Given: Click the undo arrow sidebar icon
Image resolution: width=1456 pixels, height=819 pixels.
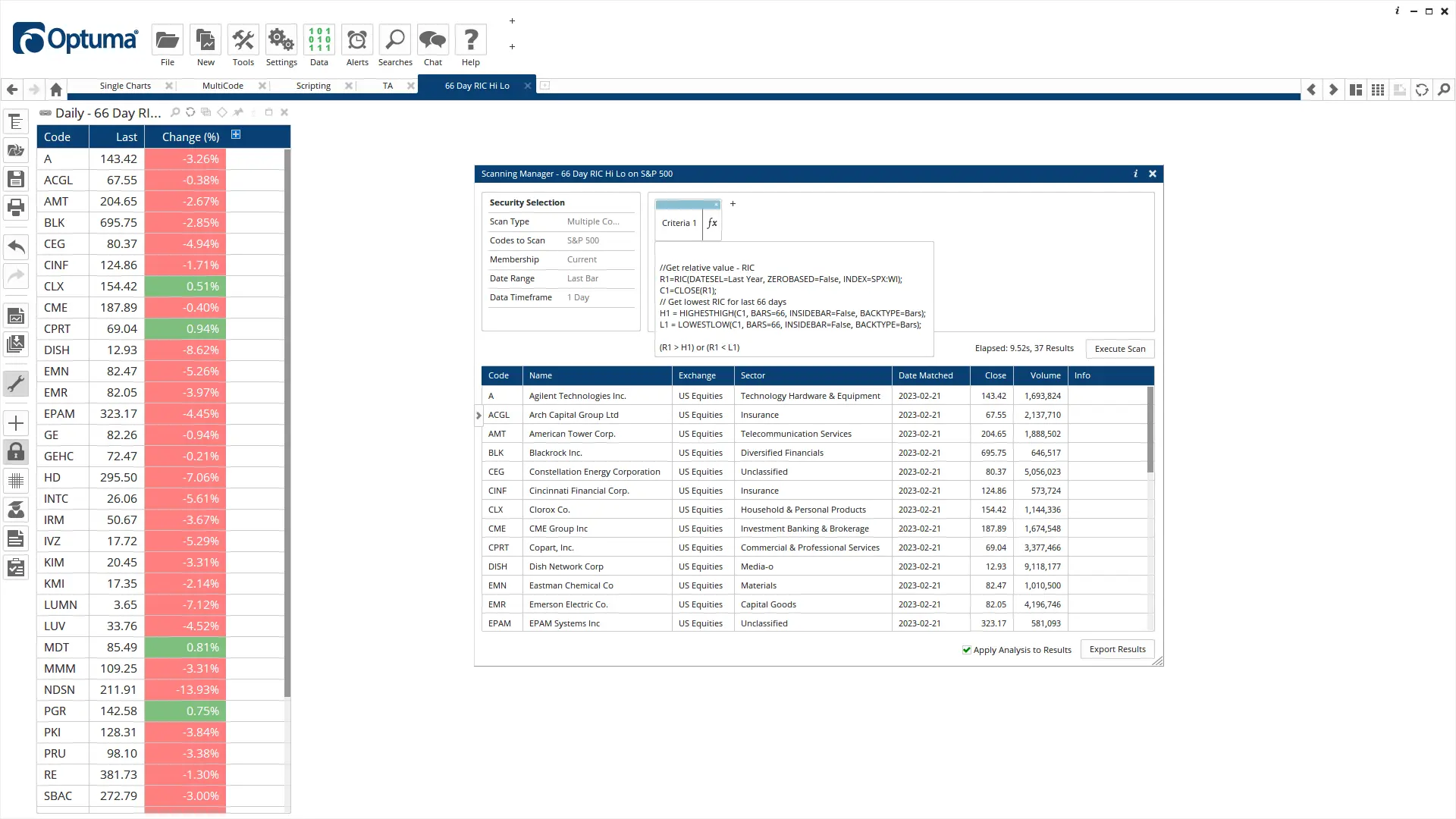Looking at the screenshot, I should (16, 246).
